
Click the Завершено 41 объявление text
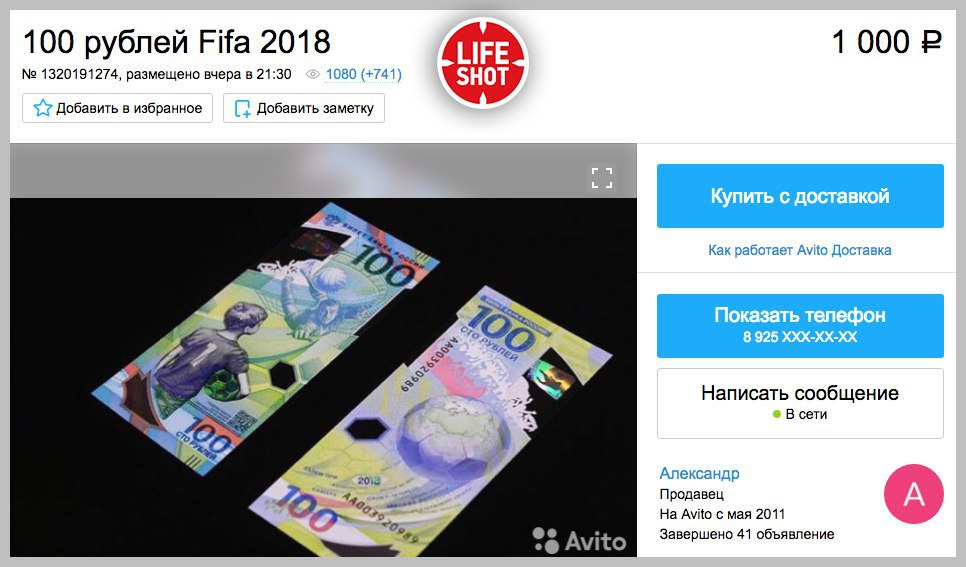pyautogui.click(x=747, y=534)
